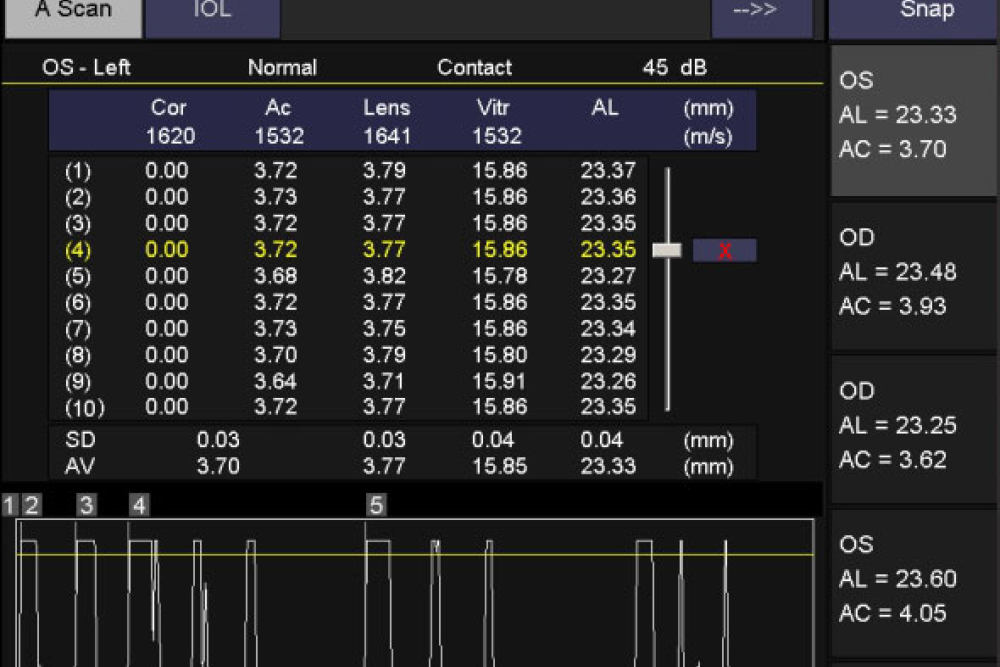1000x667 pixels.
Task: Select measurement row (5) with AL 23.27
Action: [x=350, y=276]
